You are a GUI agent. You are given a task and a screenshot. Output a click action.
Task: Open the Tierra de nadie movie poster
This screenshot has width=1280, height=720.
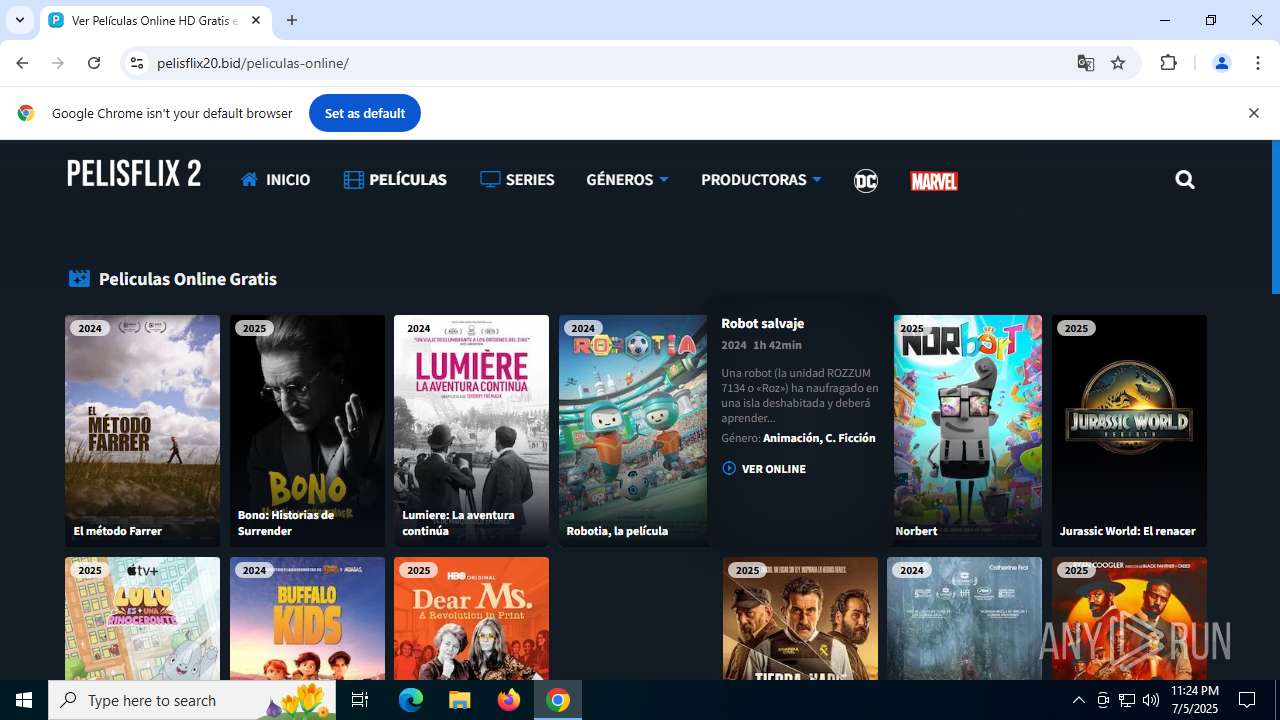[800, 618]
